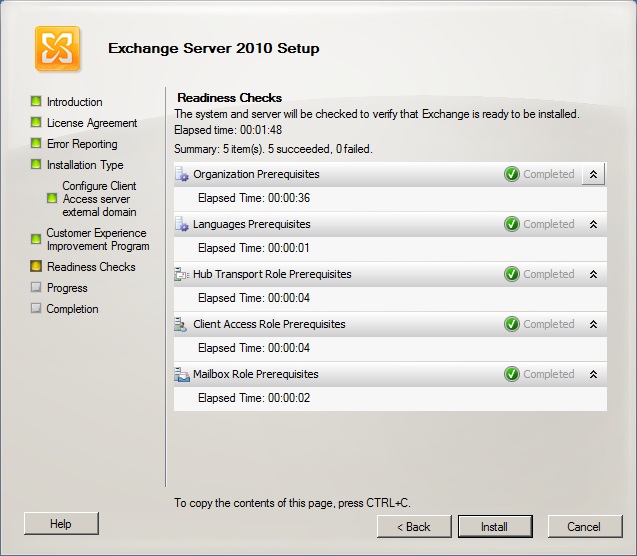Image resolution: width=637 pixels, height=556 pixels.
Task: Click the License Agreement step indicator
Action: point(36,122)
